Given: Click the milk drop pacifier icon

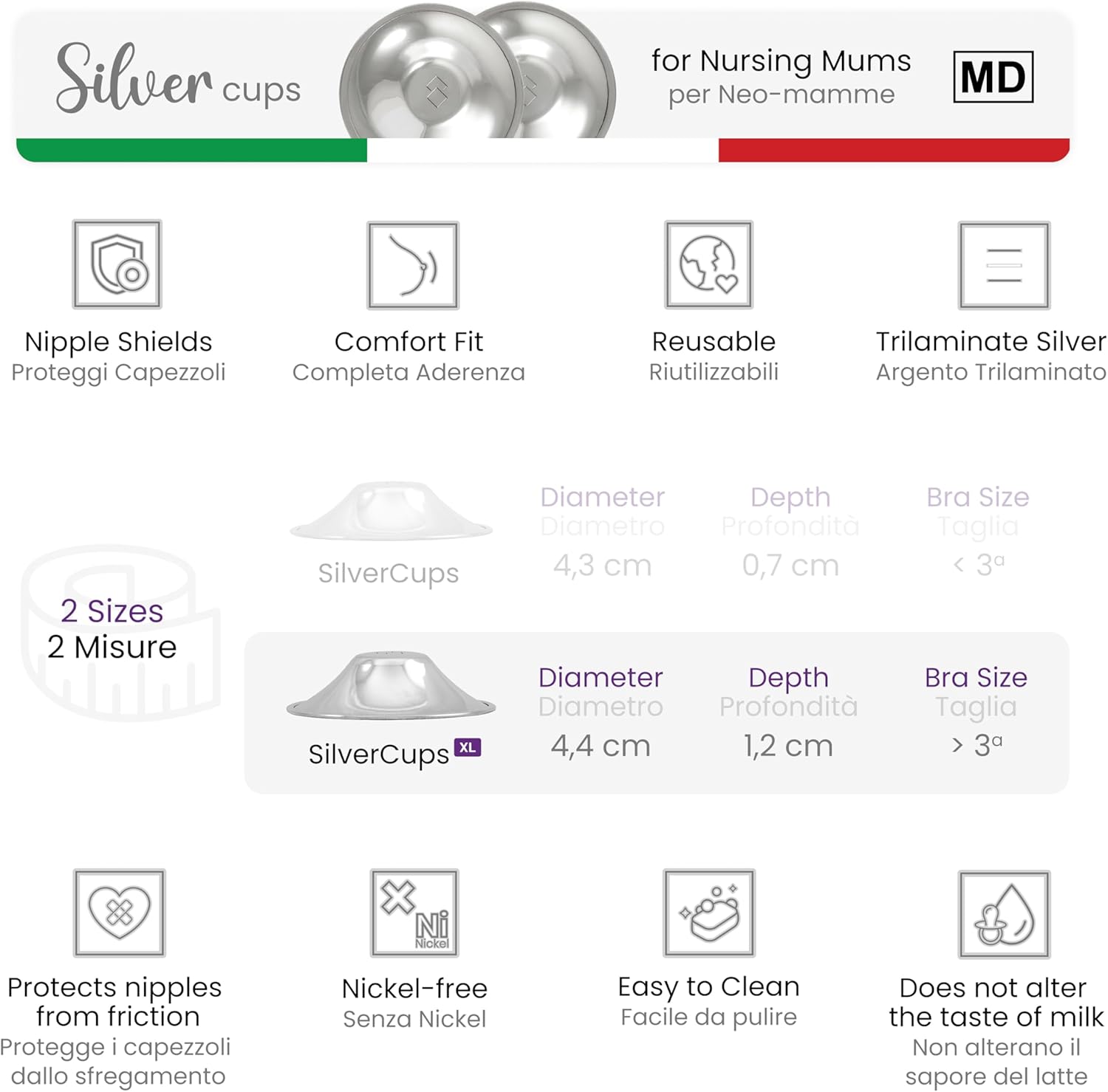Looking at the screenshot, I should click(1004, 914).
